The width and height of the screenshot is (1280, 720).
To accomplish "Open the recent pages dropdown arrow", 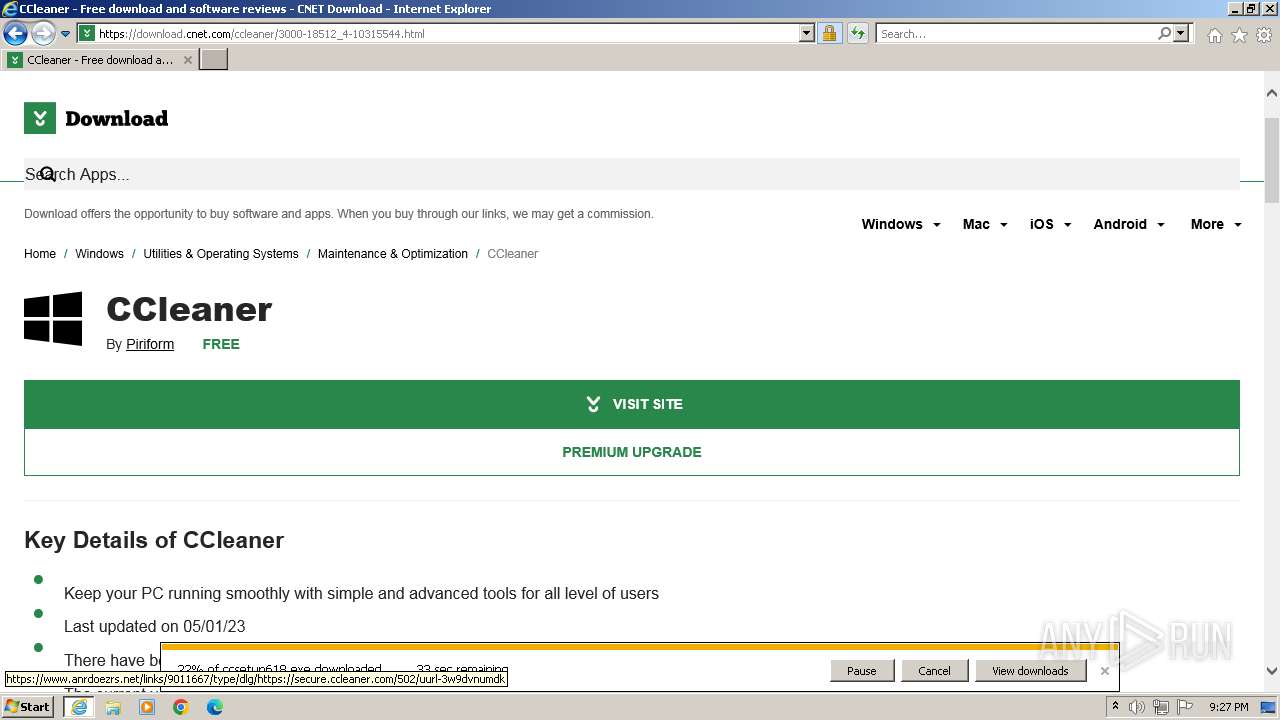I will [65, 34].
